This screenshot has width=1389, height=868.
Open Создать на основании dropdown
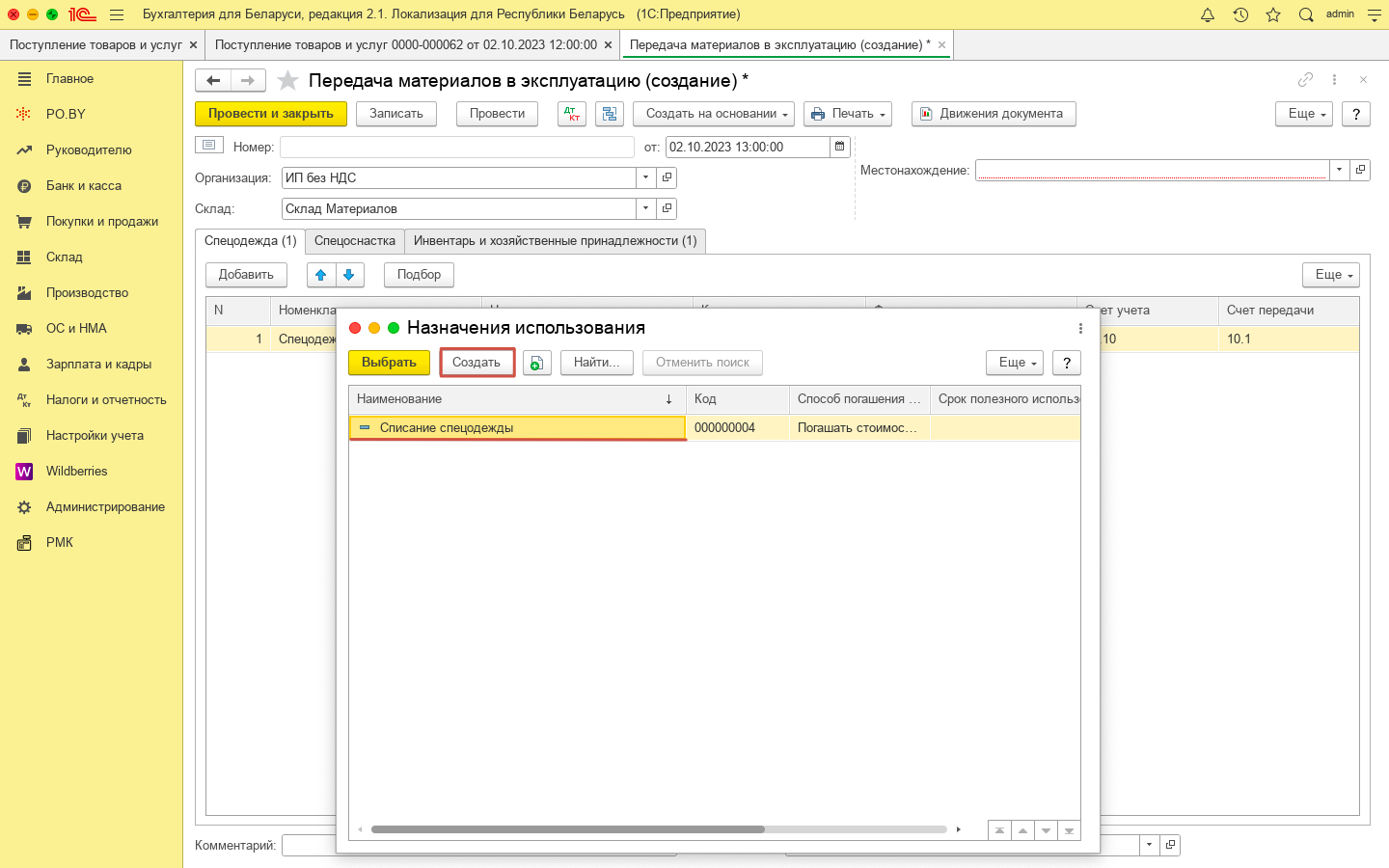(x=713, y=114)
